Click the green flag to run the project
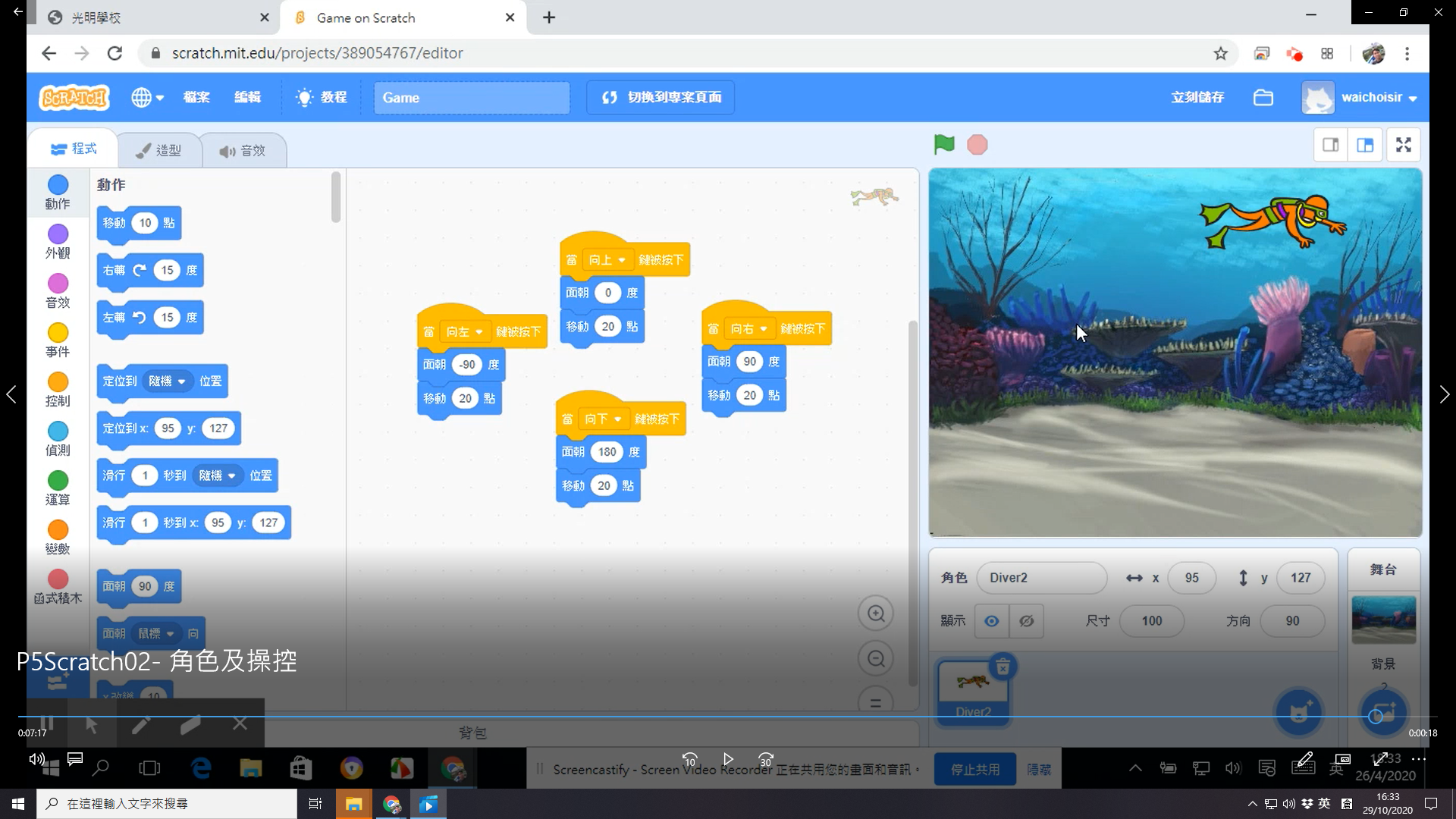 point(944,144)
